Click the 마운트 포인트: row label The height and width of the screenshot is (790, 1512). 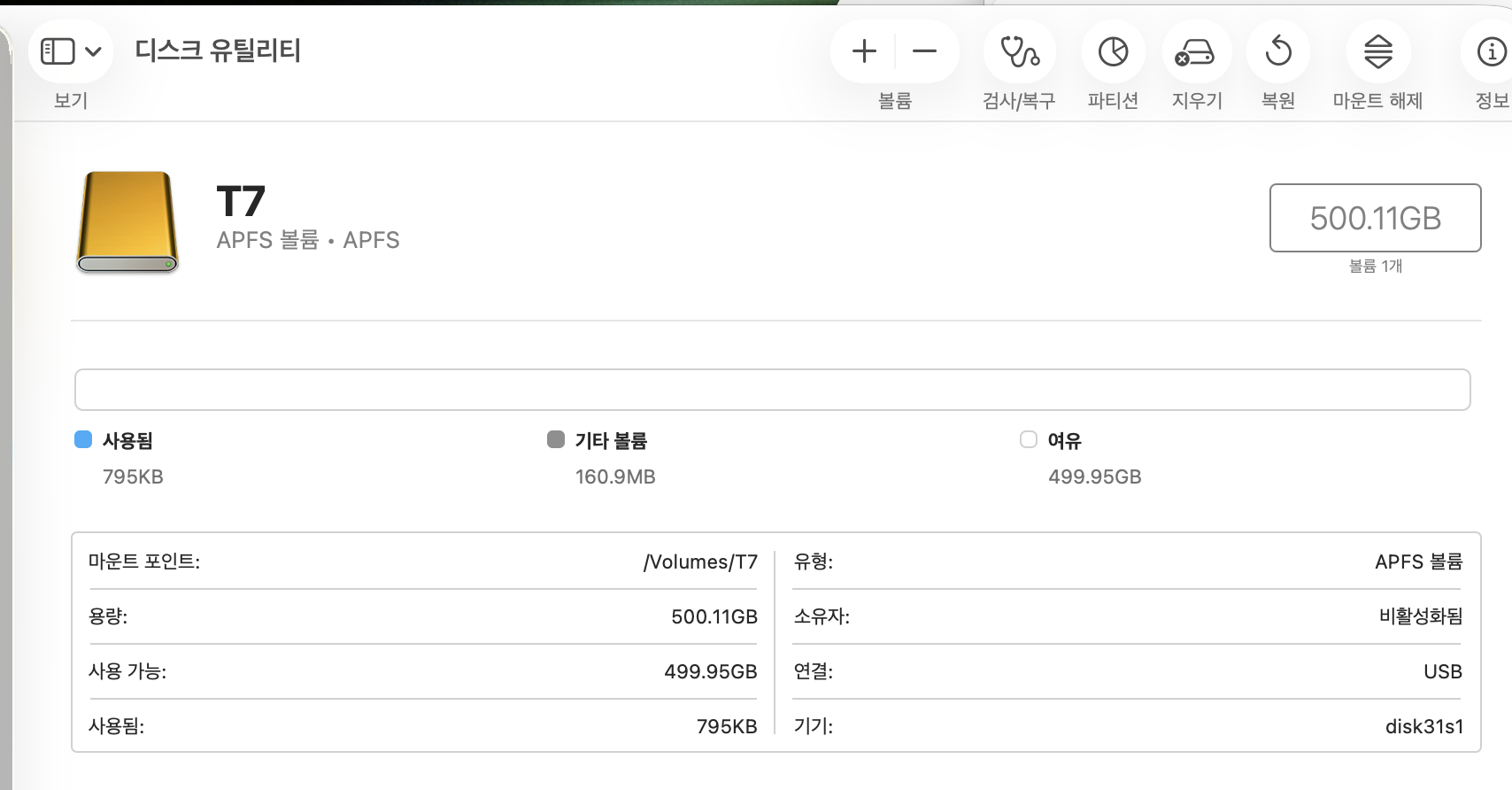pos(144,562)
